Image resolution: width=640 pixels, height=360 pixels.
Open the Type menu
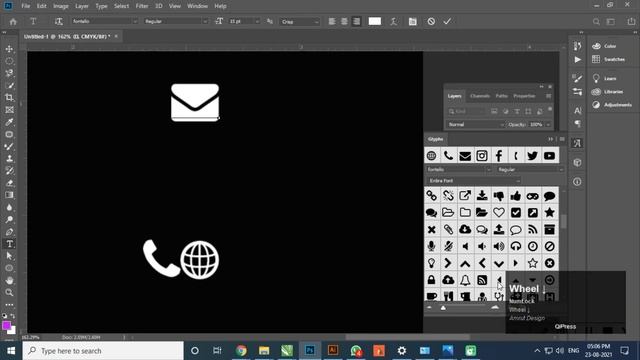(x=101, y=6)
